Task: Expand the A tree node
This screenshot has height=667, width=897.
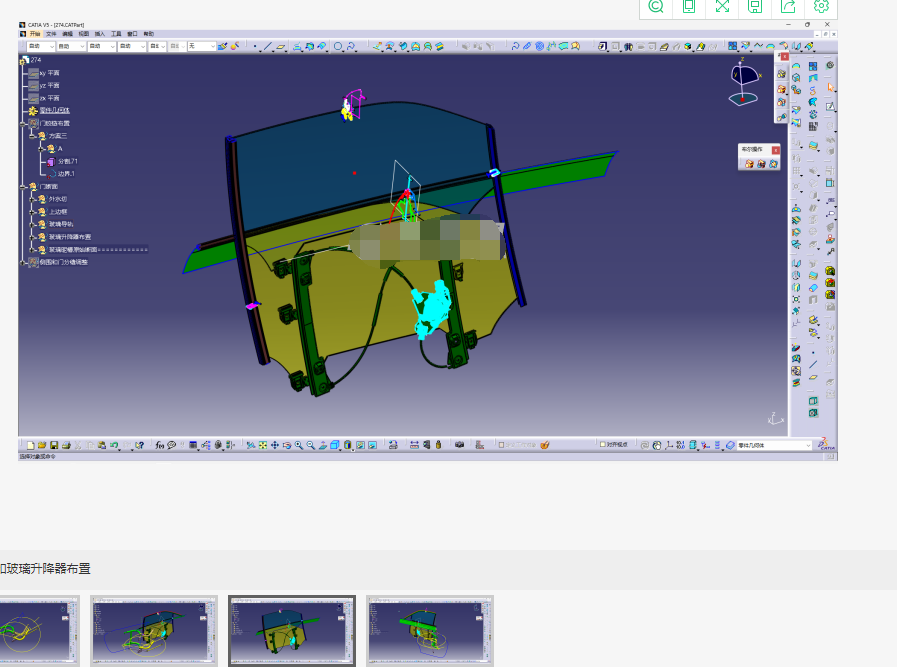Action: [x=41, y=148]
